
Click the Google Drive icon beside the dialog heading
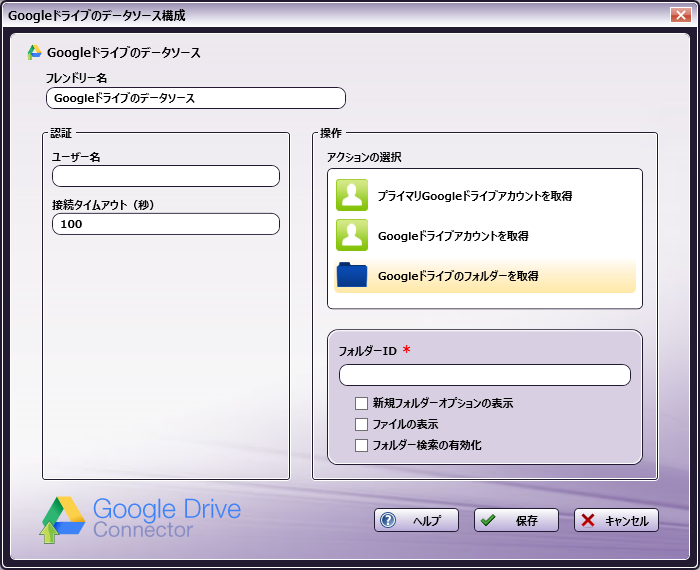point(34,53)
